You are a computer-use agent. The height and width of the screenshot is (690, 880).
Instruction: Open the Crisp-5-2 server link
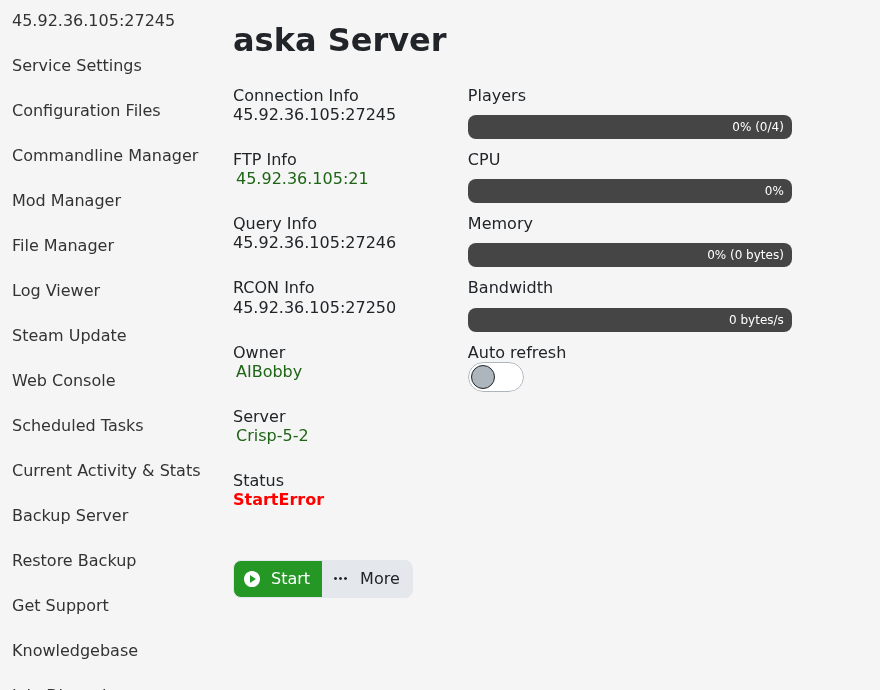click(x=272, y=436)
